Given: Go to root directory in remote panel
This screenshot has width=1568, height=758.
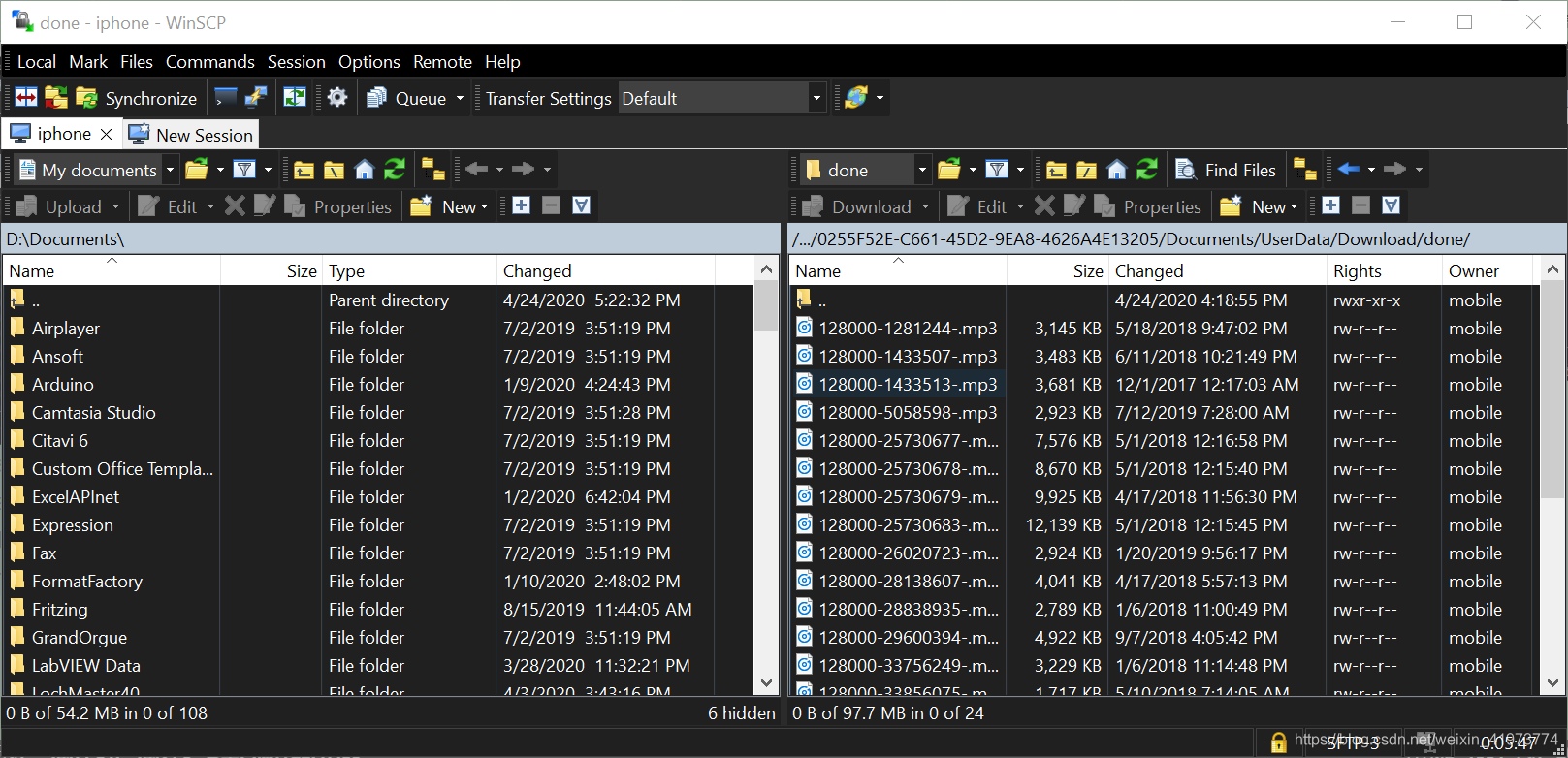Looking at the screenshot, I should point(1086,170).
